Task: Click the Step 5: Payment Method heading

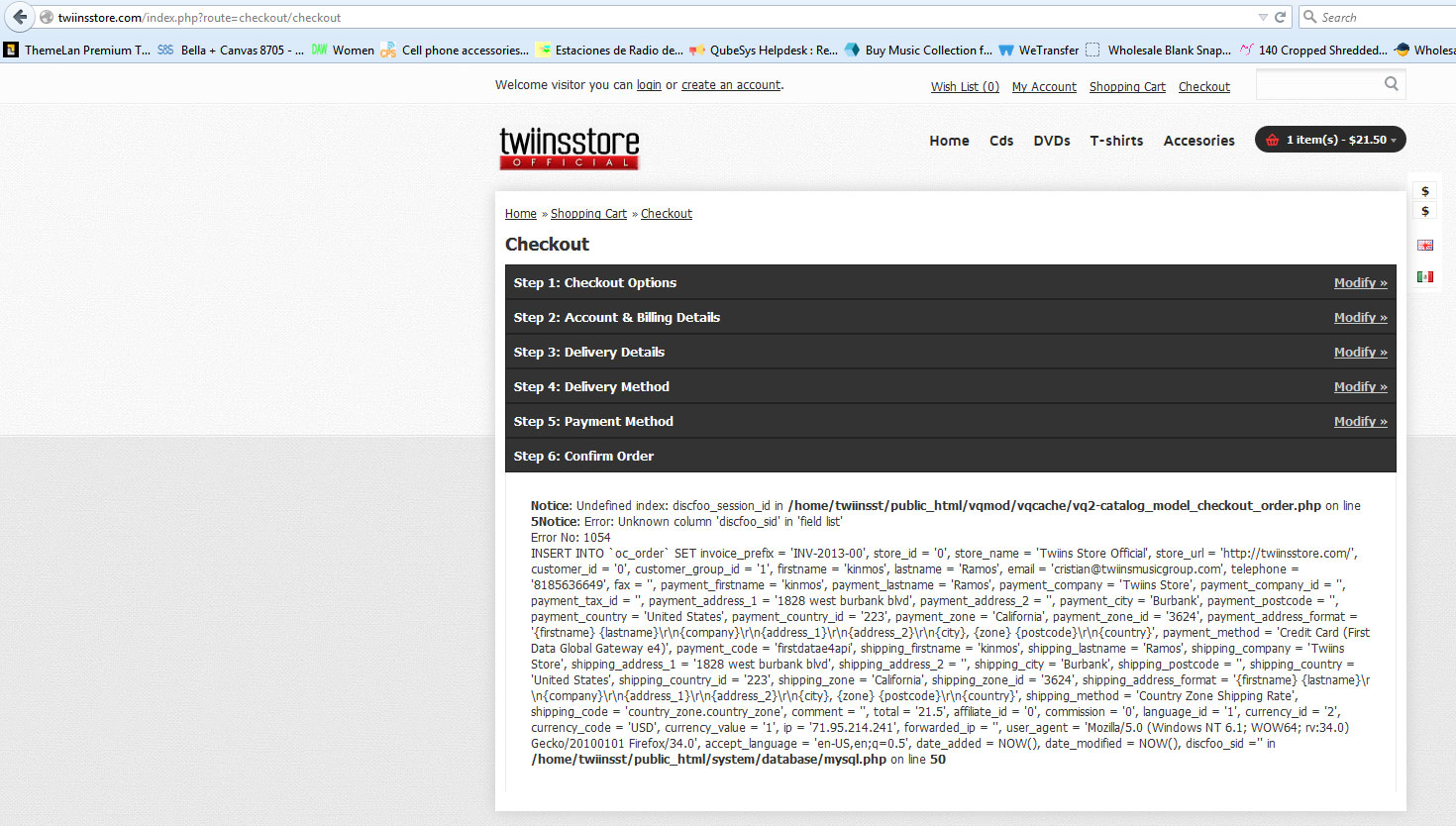Action: 593,422
